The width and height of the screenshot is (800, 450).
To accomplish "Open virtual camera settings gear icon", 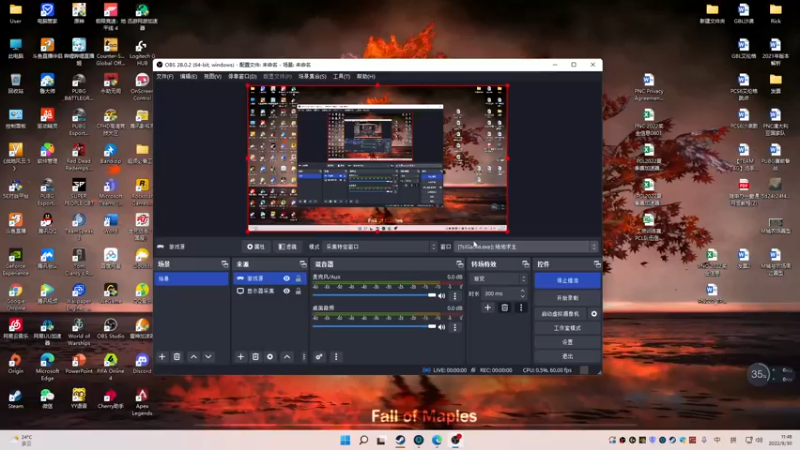I will [594, 314].
